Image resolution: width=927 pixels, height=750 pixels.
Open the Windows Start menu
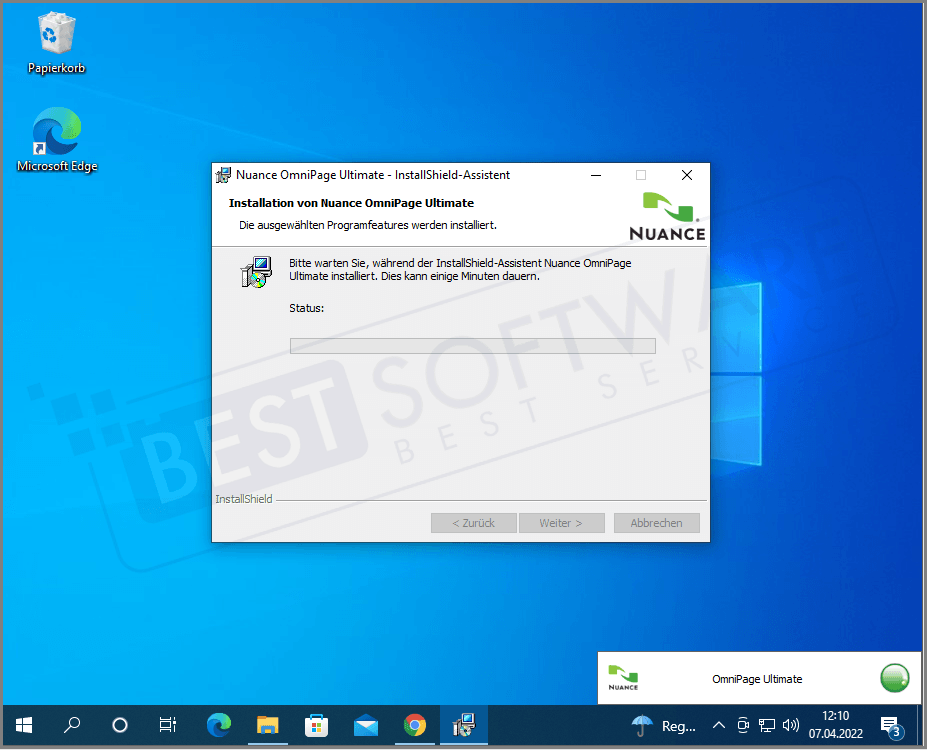[23, 724]
